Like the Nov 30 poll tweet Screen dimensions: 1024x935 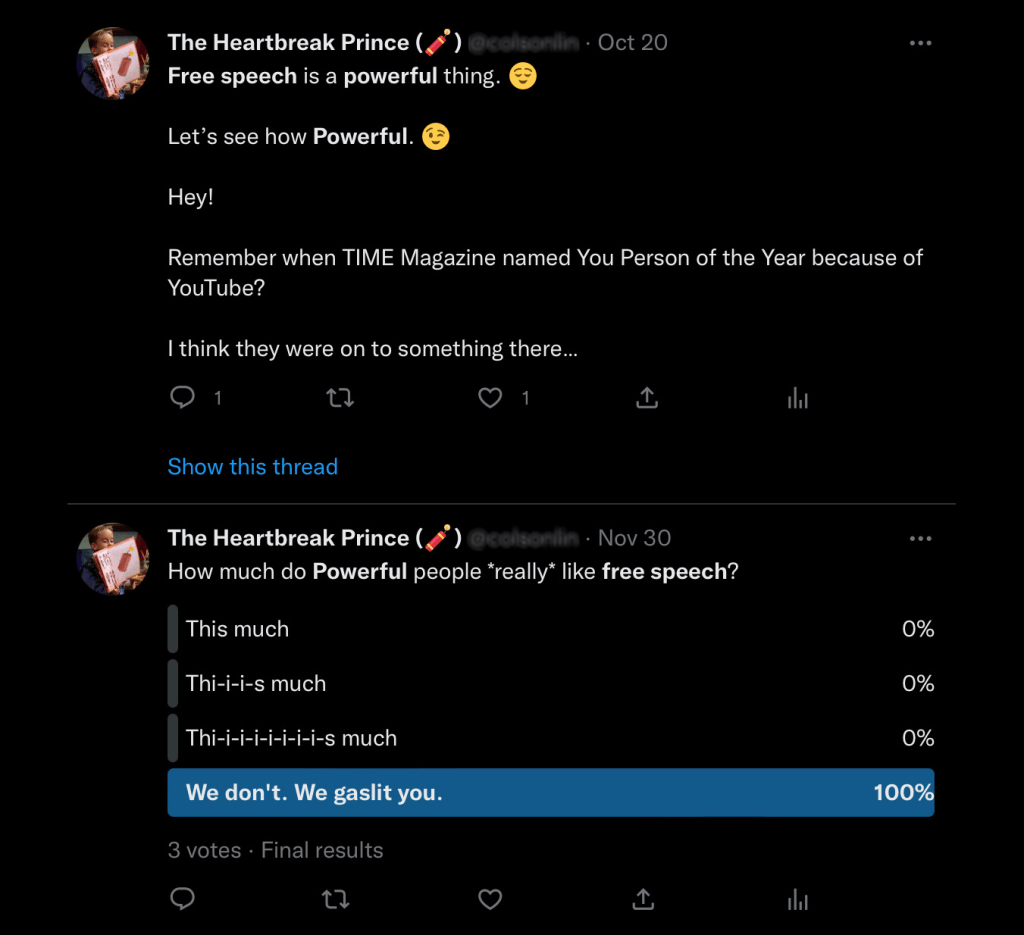490,900
